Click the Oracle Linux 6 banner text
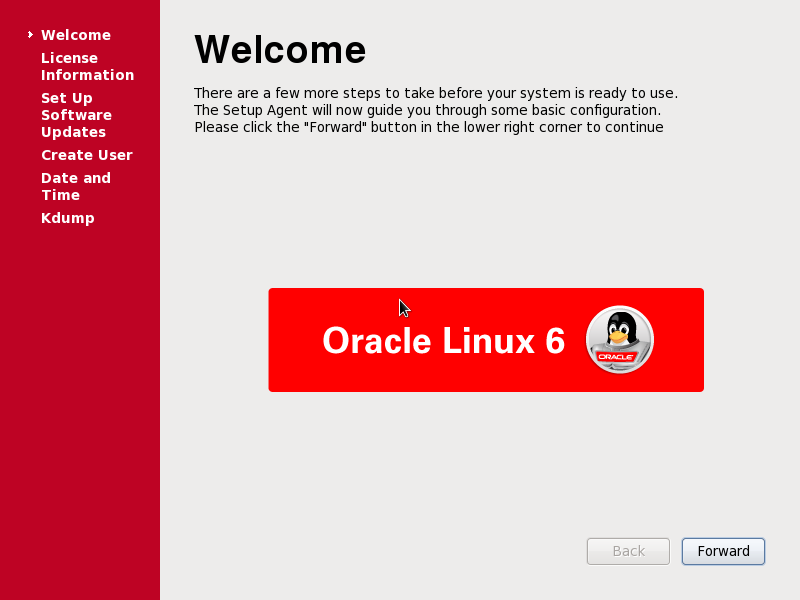 click(x=444, y=340)
